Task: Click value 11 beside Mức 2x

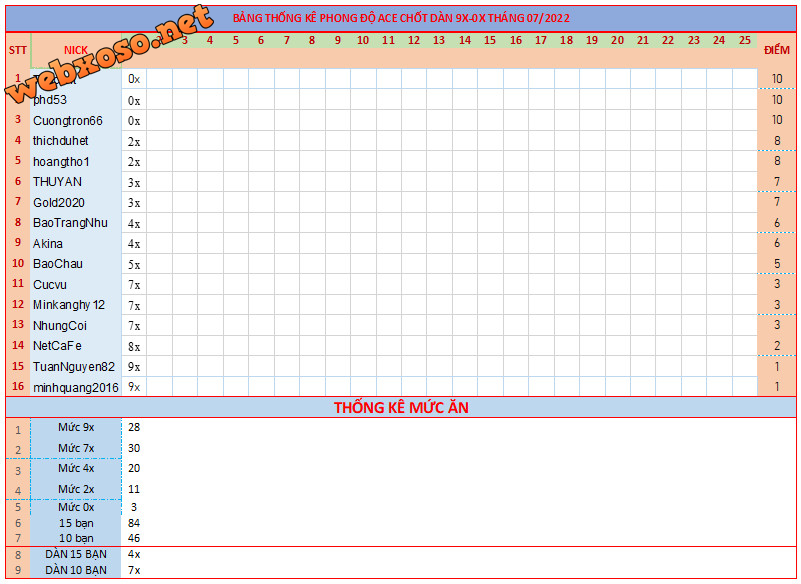Action: (134, 489)
